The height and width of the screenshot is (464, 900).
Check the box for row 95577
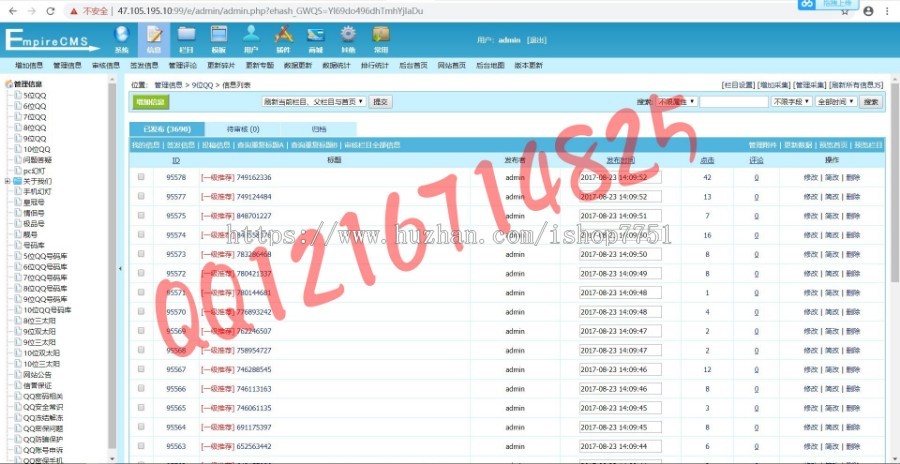click(x=141, y=196)
